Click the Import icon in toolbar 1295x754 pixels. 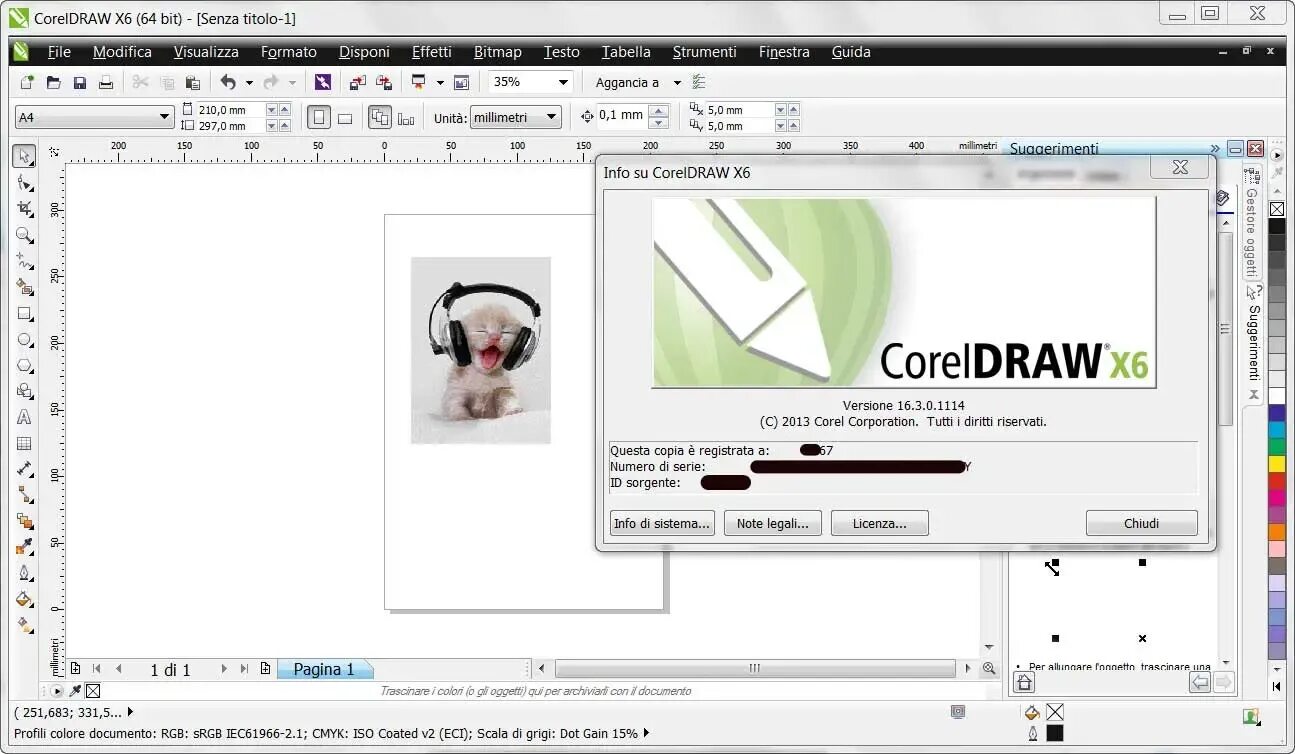pos(357,83)
